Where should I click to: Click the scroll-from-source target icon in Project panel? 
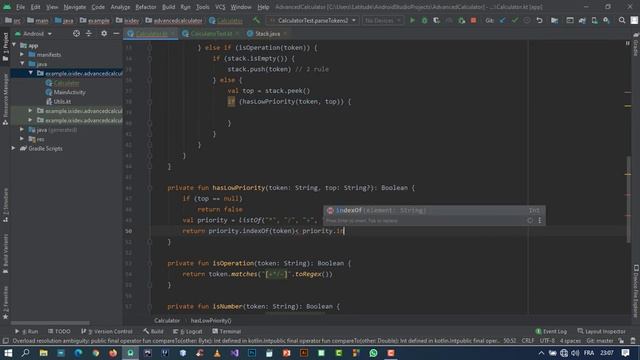pyautogui.click(x=76, y=33)
